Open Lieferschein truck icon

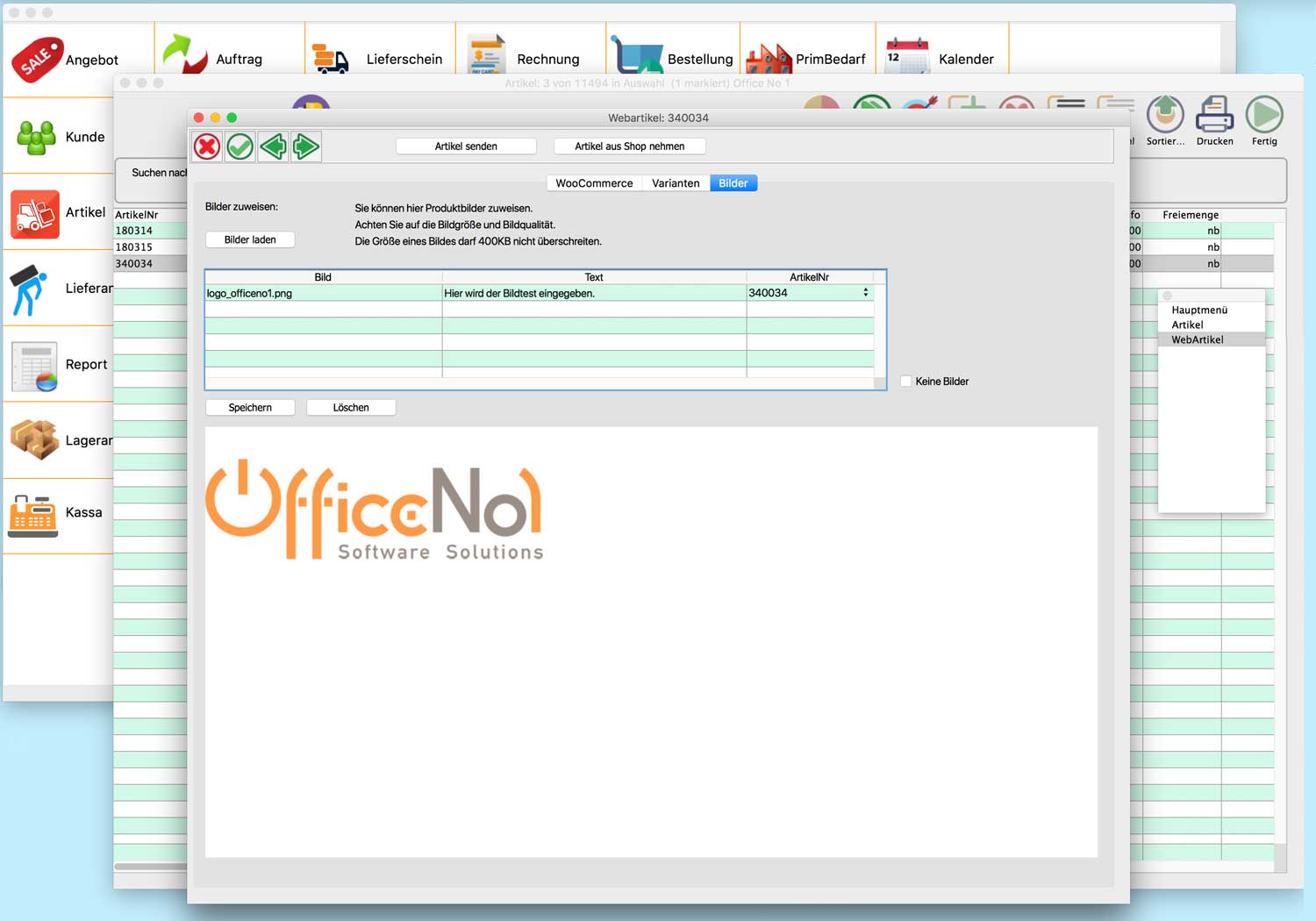point(331,59)
